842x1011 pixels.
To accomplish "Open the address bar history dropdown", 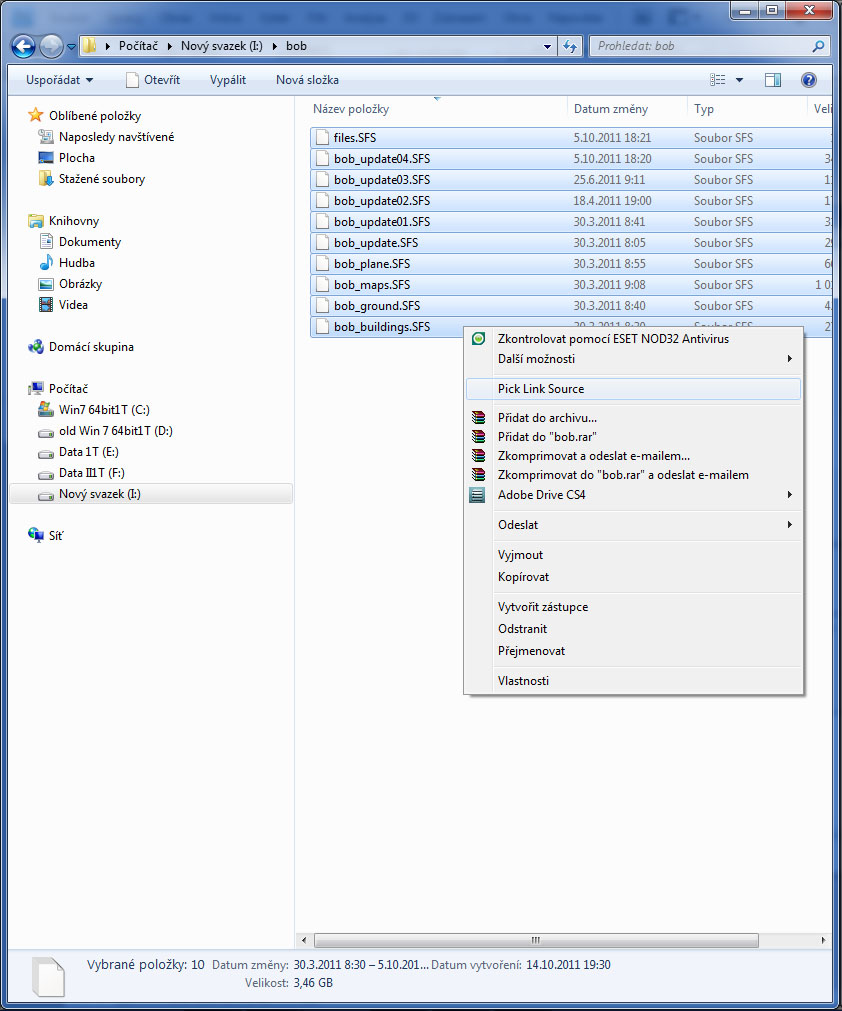I will pyautogui.click(x=547, y=46).
